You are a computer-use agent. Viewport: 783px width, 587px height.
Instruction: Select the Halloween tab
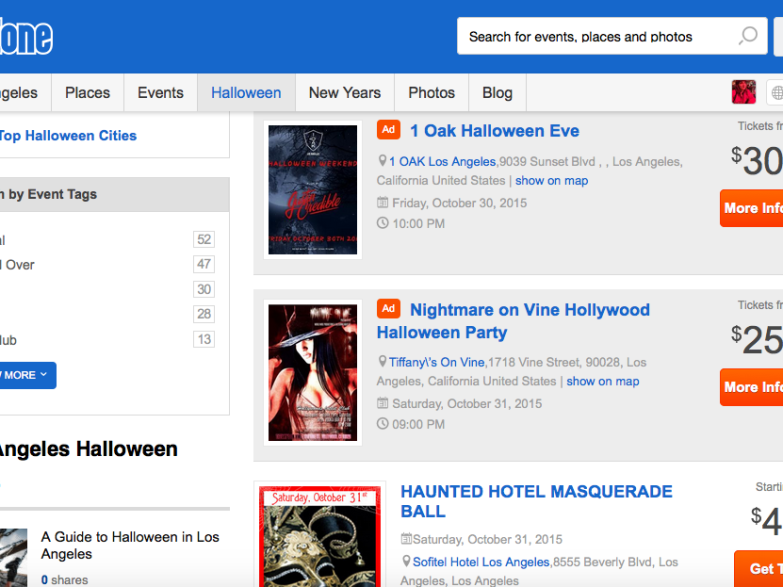point(246,92)
